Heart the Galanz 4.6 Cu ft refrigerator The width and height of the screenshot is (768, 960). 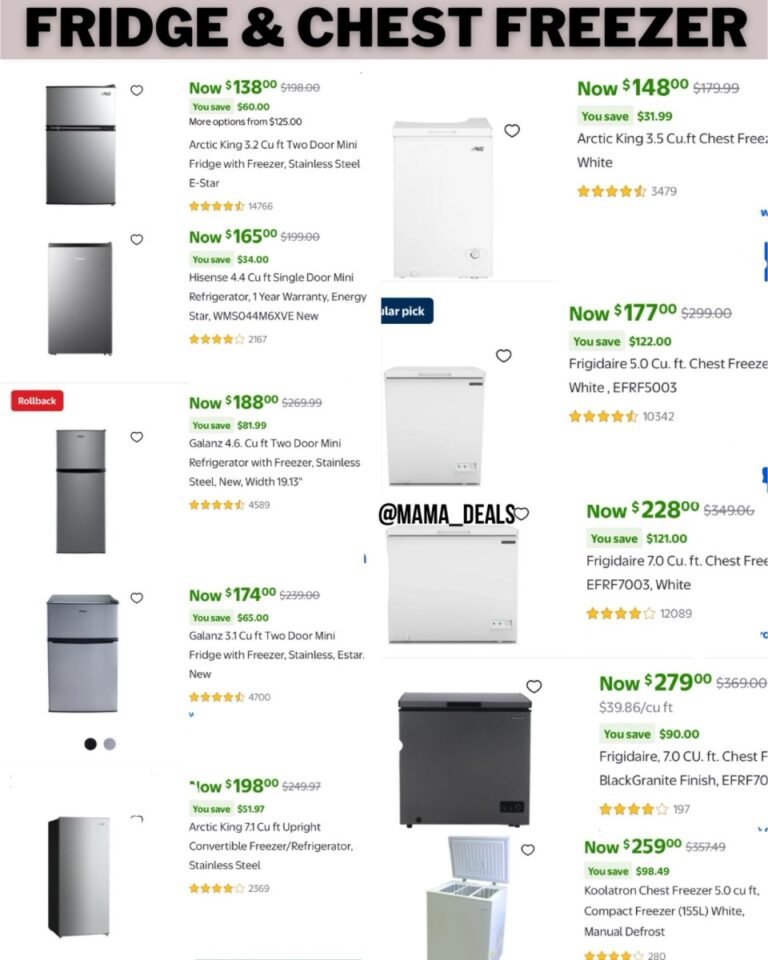[x=137, y=437]
